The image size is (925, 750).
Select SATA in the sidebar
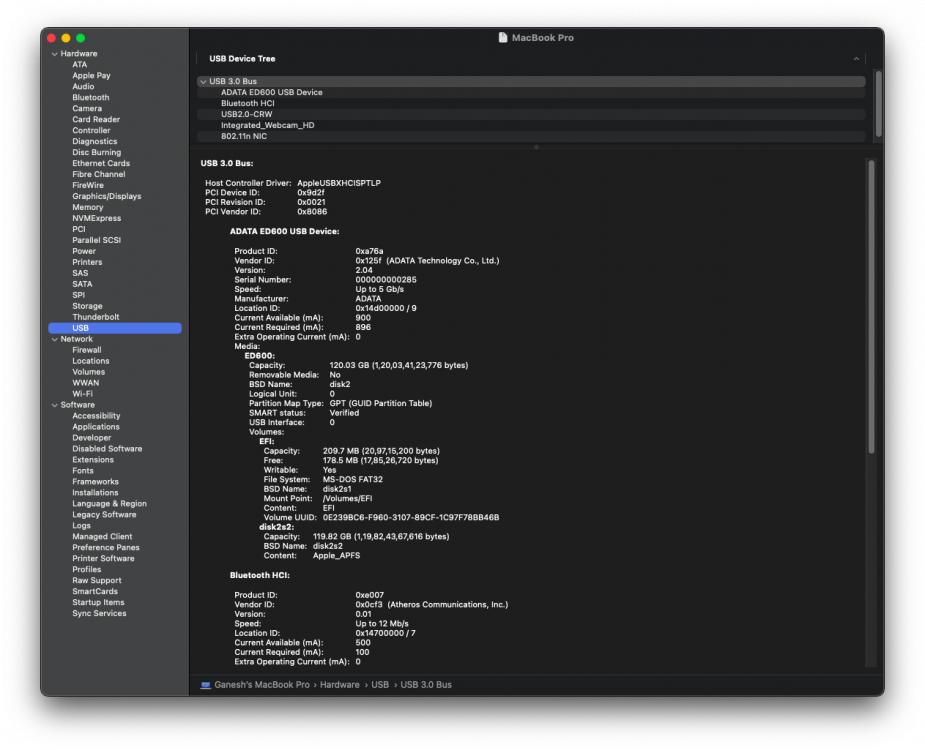pos(83,284)
